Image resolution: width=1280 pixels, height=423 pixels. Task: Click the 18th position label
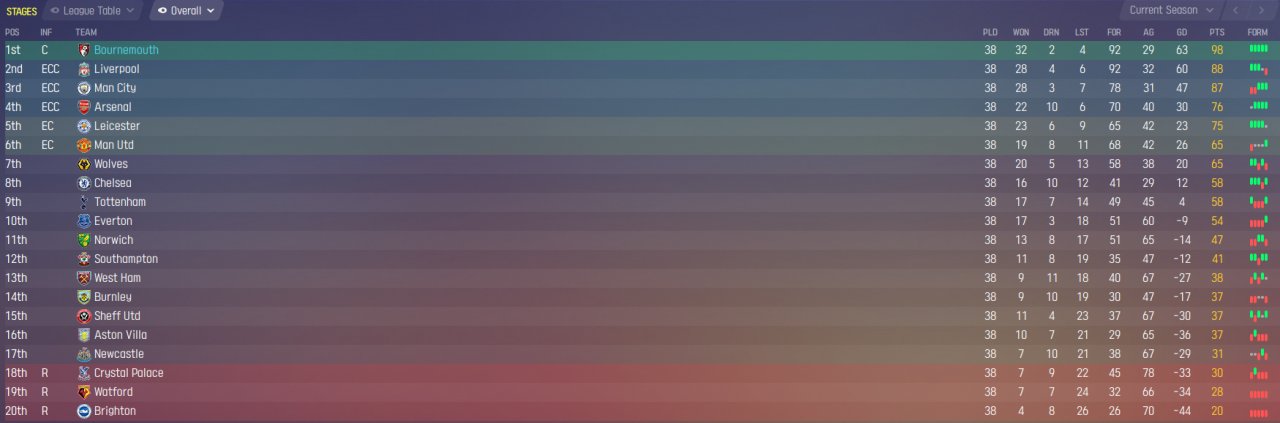coord(14,373)
